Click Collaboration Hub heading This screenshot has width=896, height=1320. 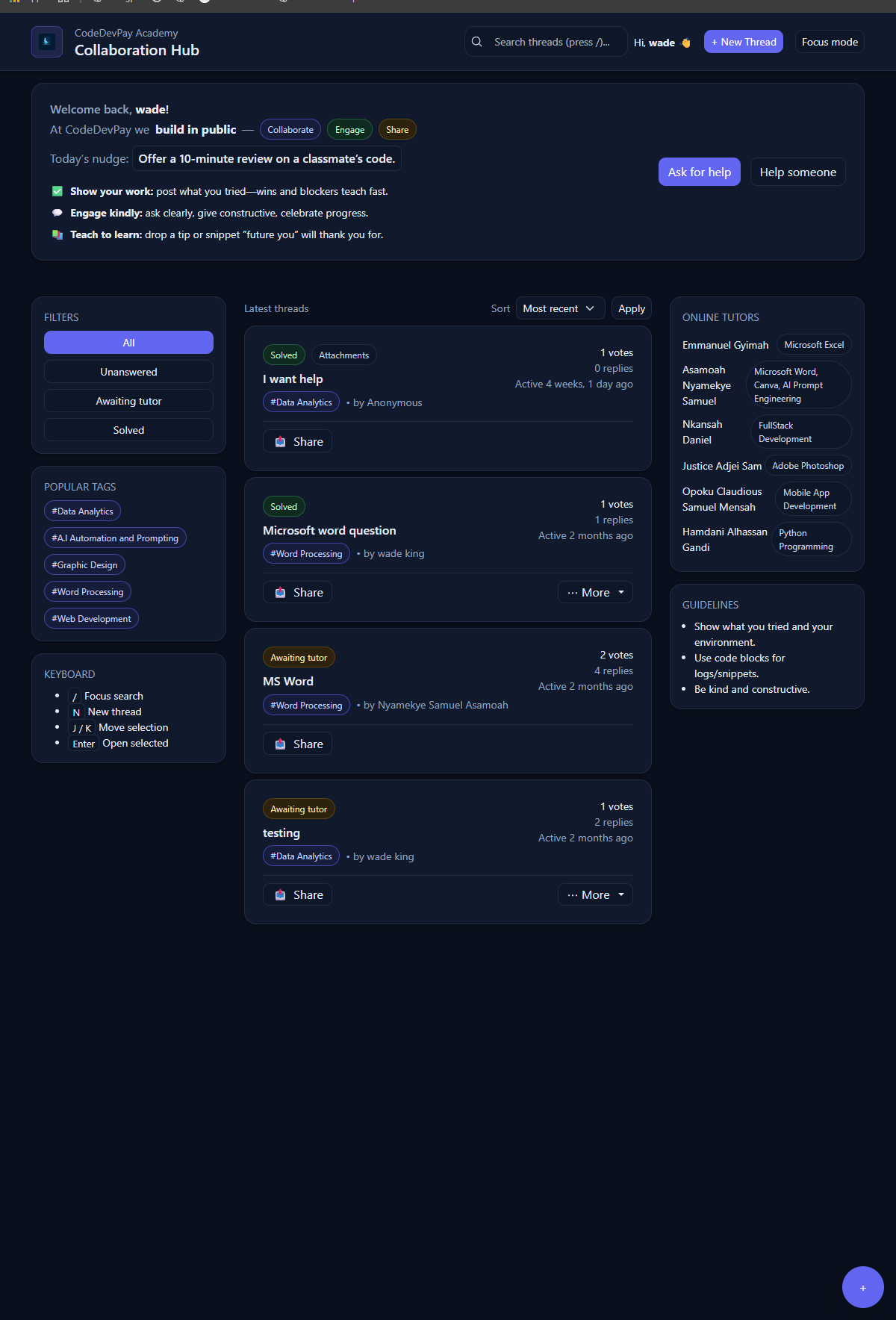137,50
